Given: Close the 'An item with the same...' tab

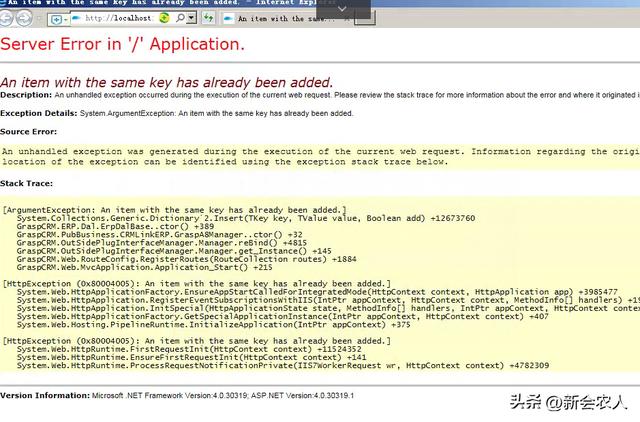Looking at the screenshot, I should coord(347,19).
